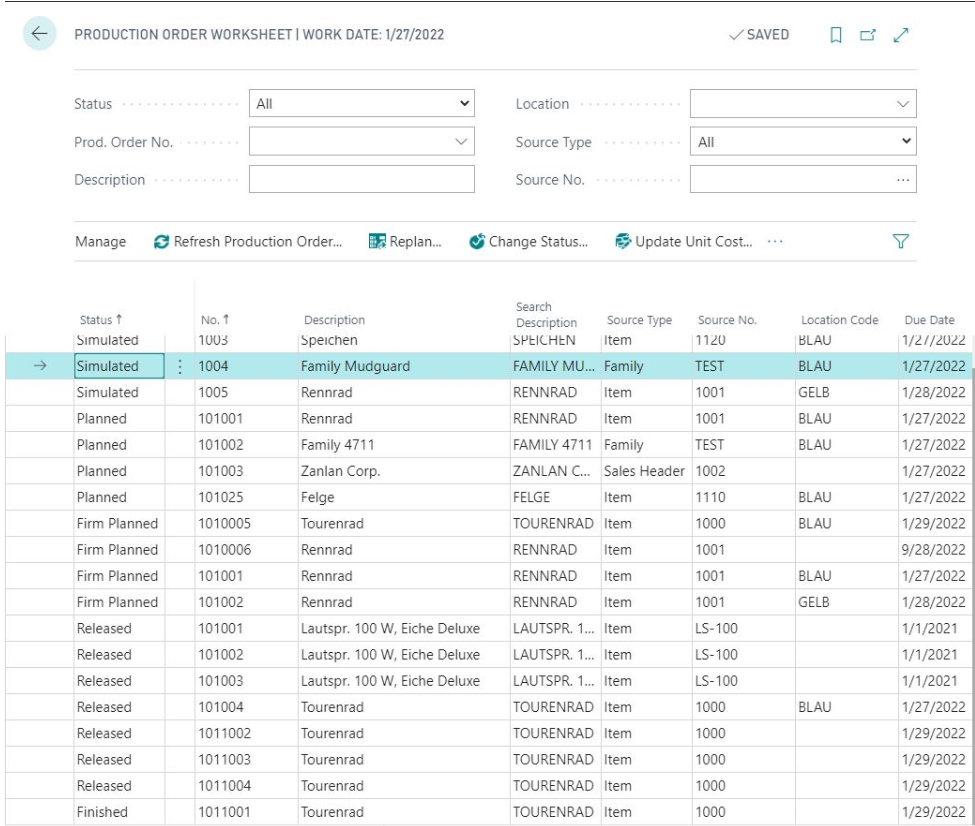Run Refresh Production Order action

tap(248, 241)
